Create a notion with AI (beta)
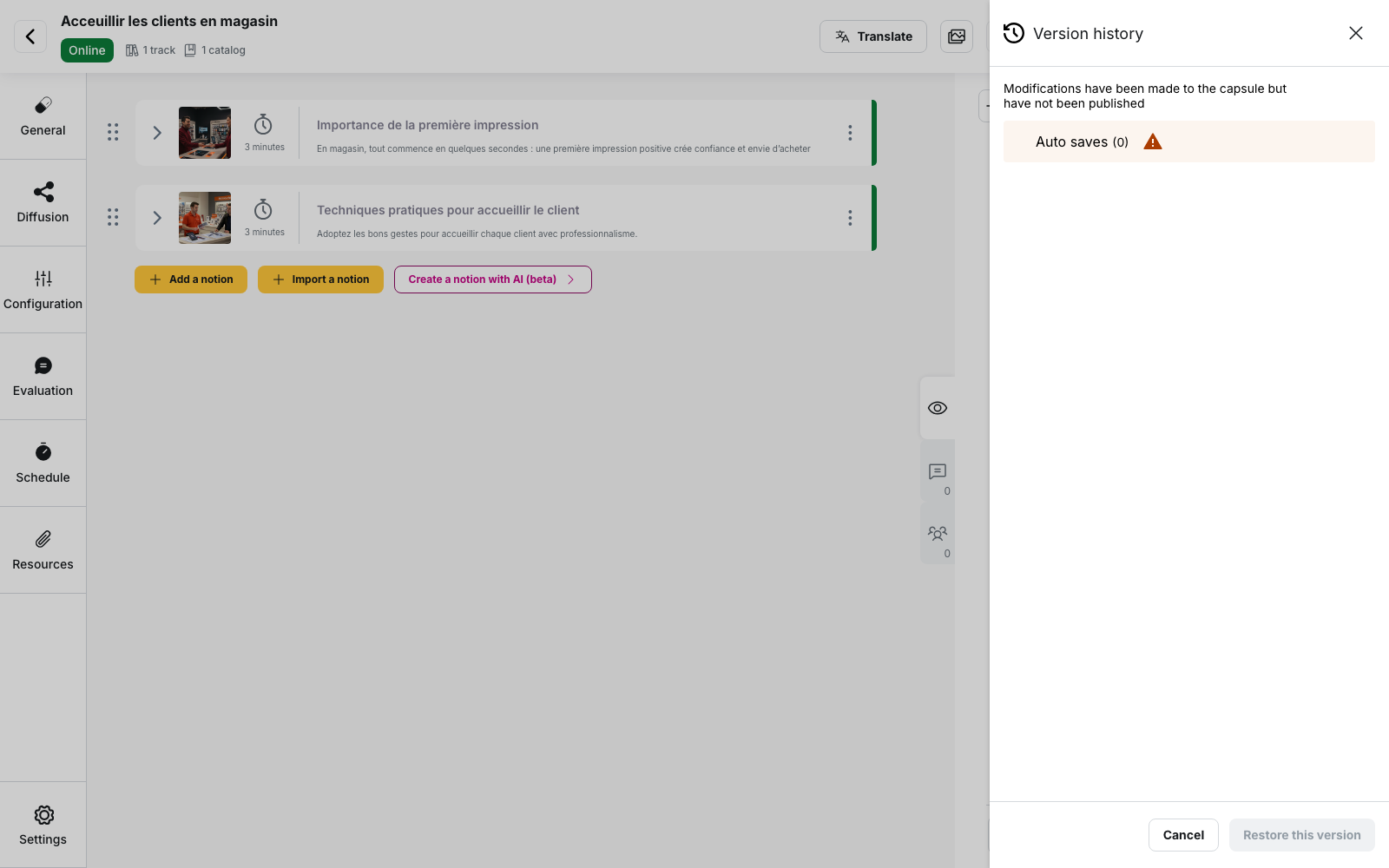This screenshot has height=868, width=1389. point(493,279)
